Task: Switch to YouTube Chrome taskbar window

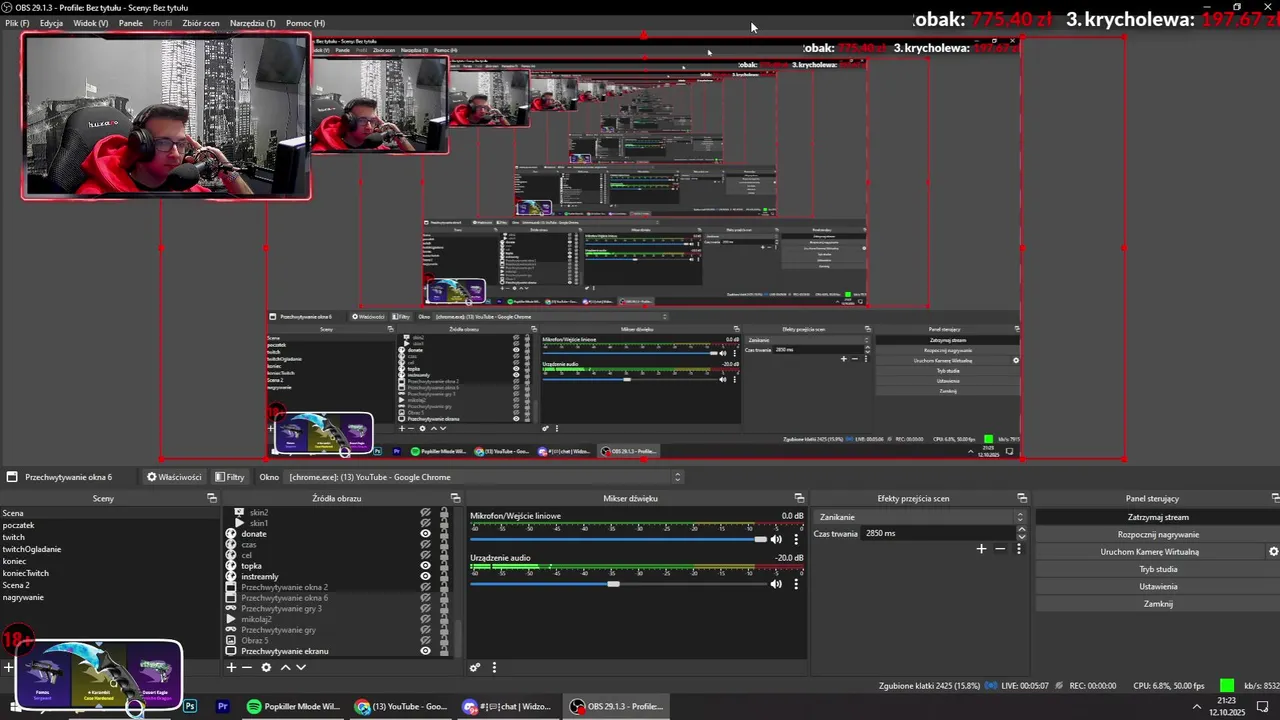Action: coord(402,706)
